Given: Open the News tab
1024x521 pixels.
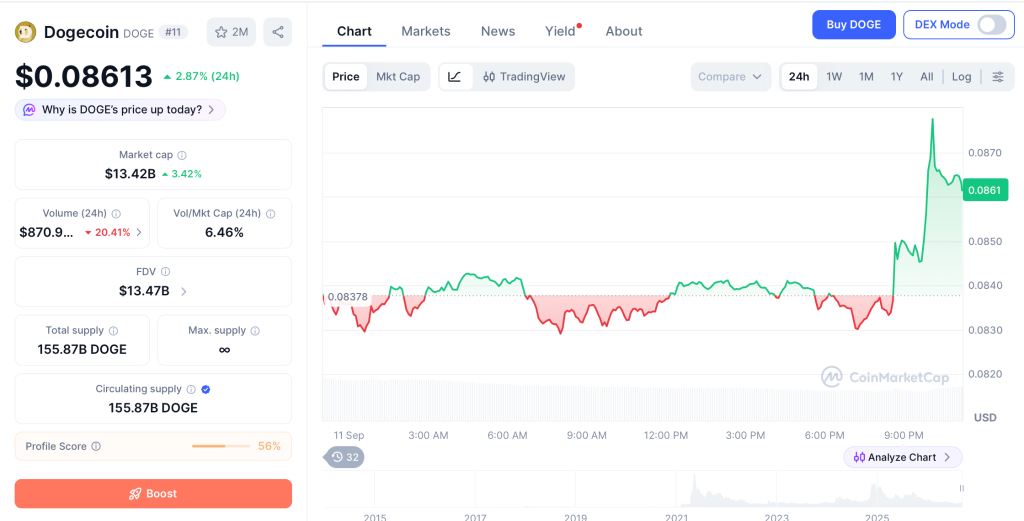Looking at the screenshot, I should (x=498, y=31).
